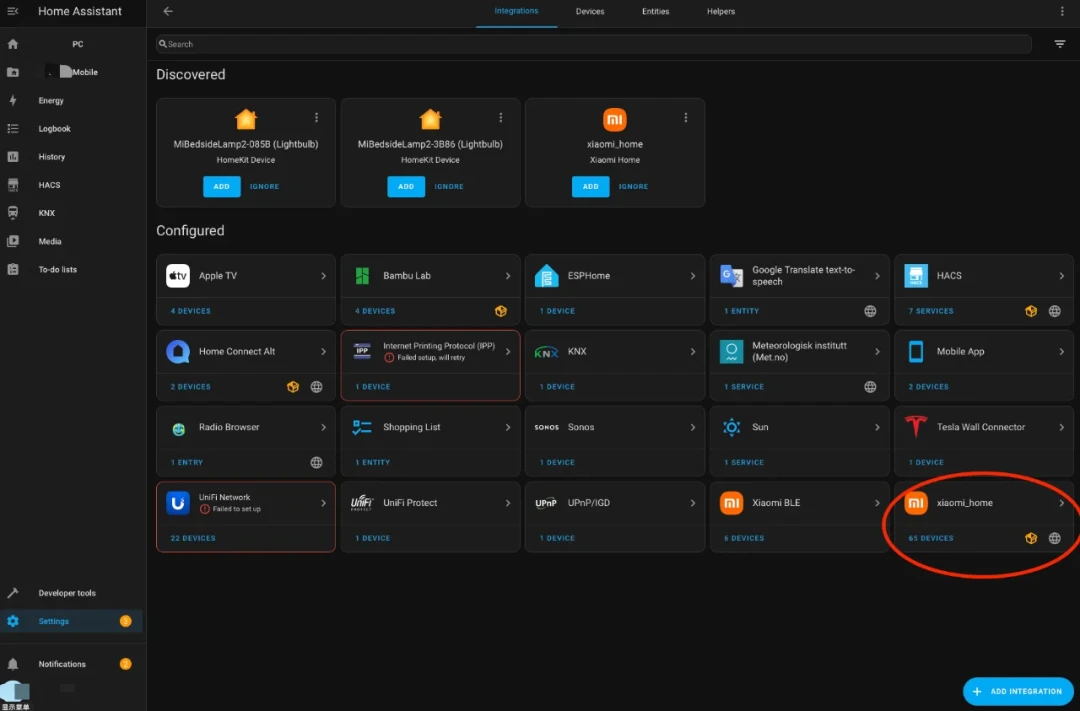Click the Bambu Lab integration logo
The width and height of the screenshot is (1080, 711).
pyautogui.click(x=362, y=276)
